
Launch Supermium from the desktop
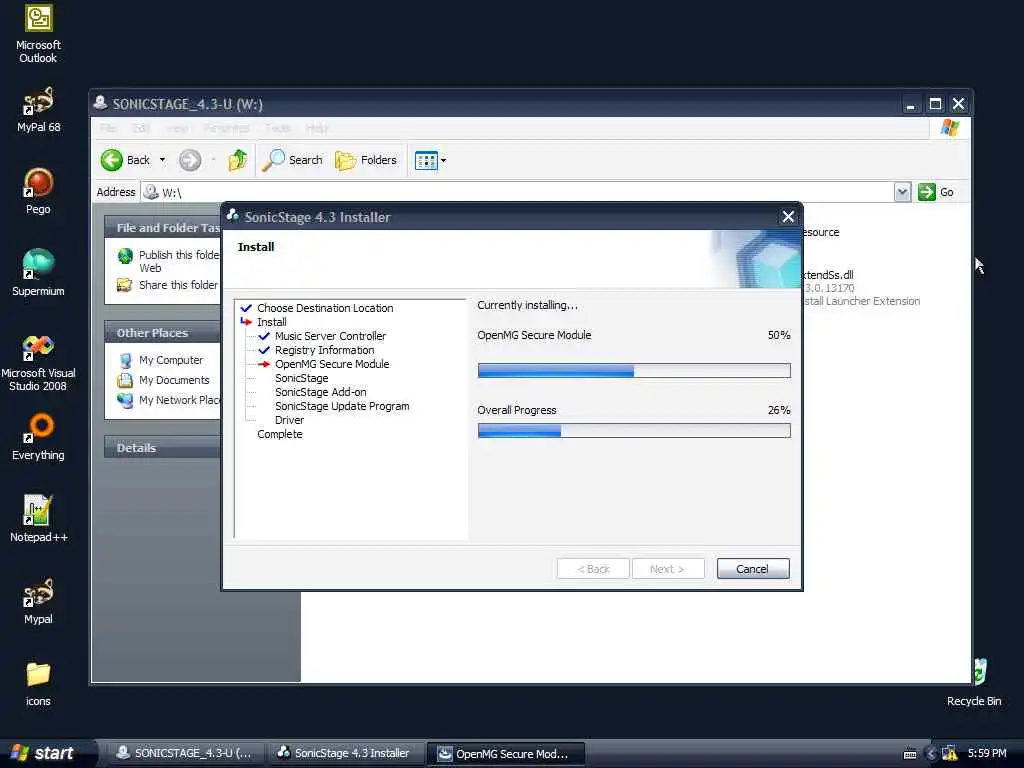pos(38,273)
